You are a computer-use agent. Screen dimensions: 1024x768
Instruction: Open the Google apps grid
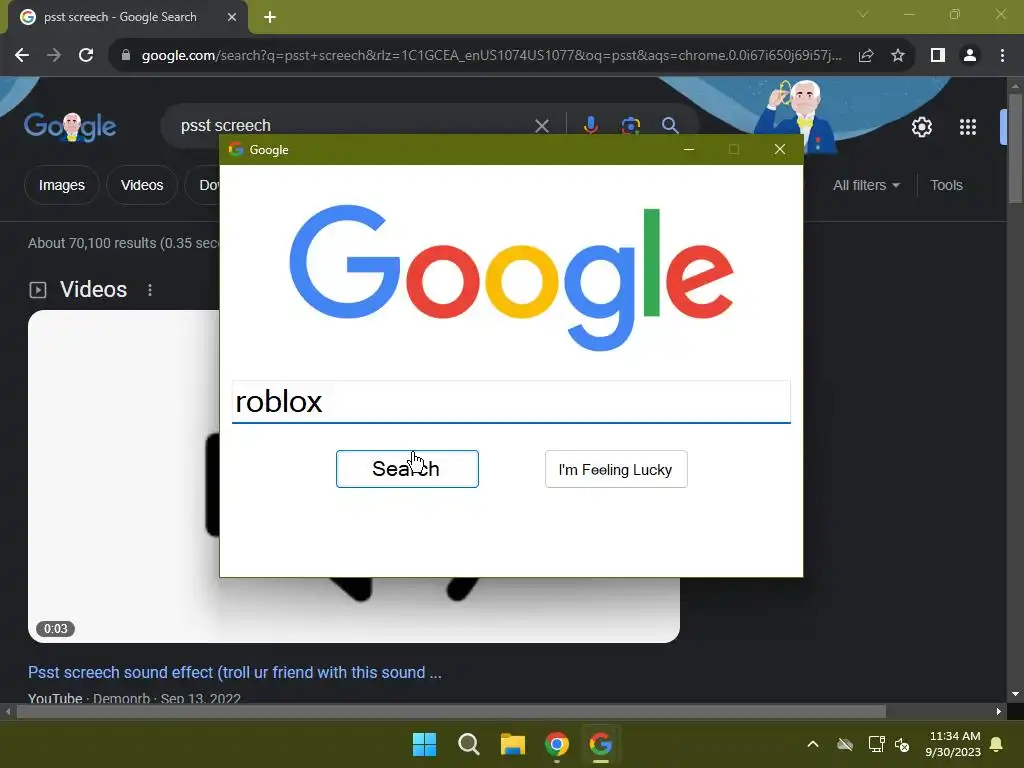pos(968,127)
